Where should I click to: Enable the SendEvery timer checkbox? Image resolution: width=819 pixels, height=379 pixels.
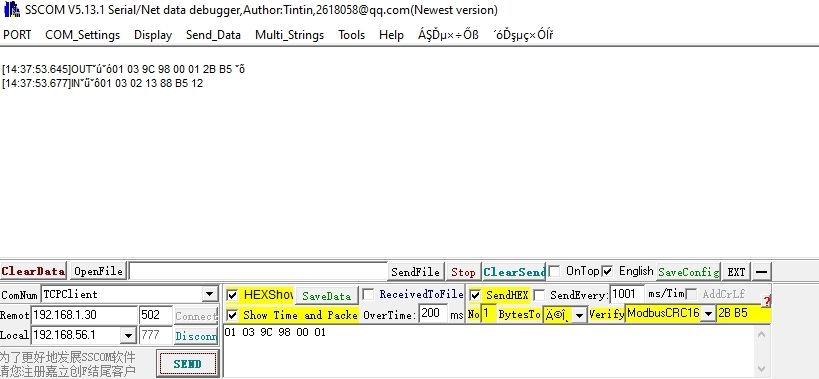click(x=539, y=295)
